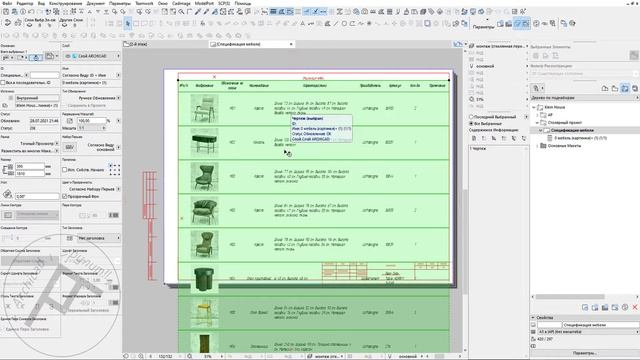This screenshot has height=360, width=640.
Task: Pick an anchor point in the Положение grid
Action: (115, 169)
